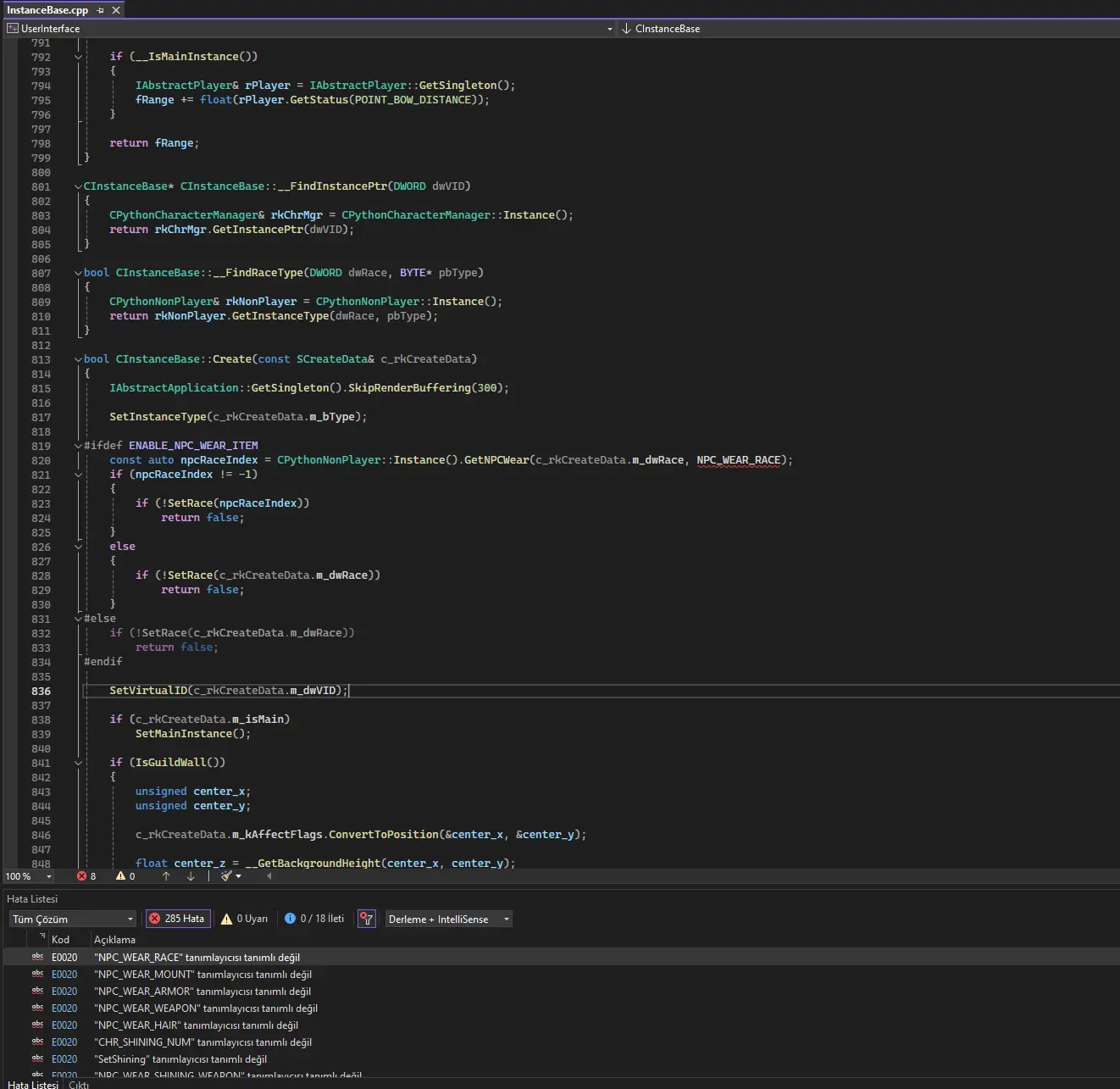Open the 100 % zoom level dropdown
The width and height of the screenshot is (1120, 1089).
(x=48, y=876)
